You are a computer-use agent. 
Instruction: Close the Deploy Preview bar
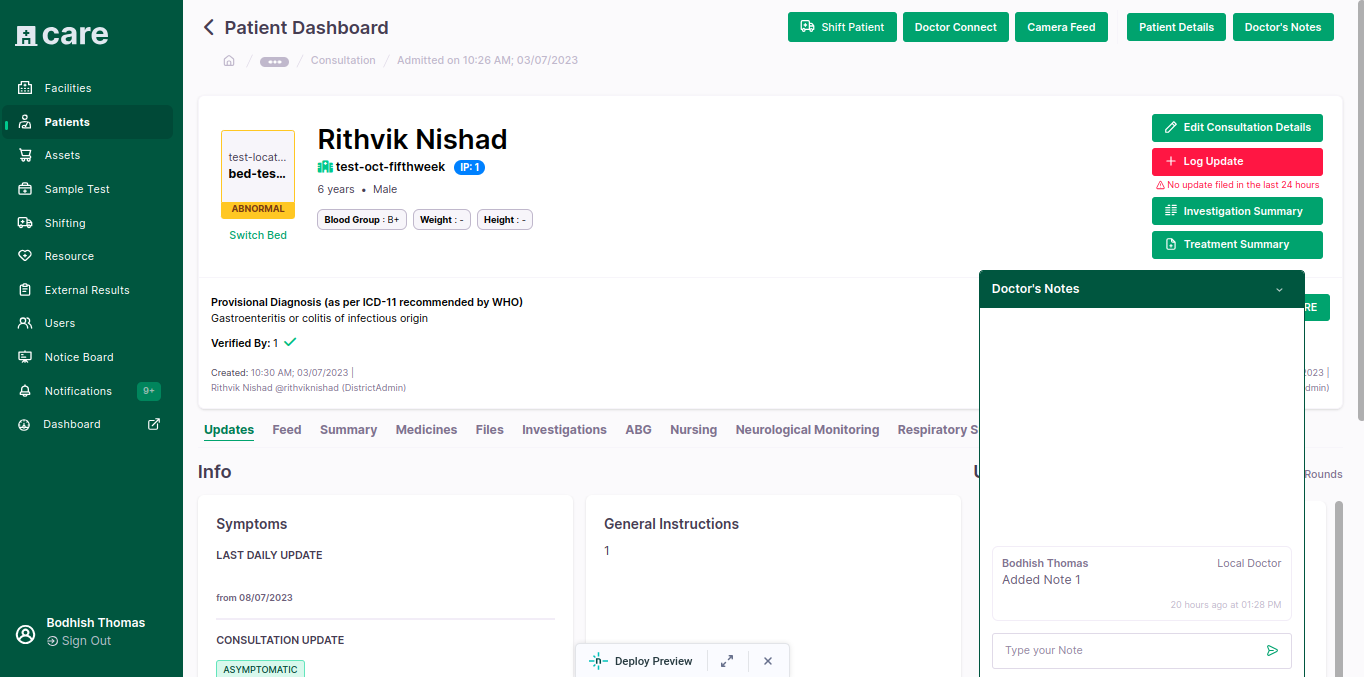[768, 661]
